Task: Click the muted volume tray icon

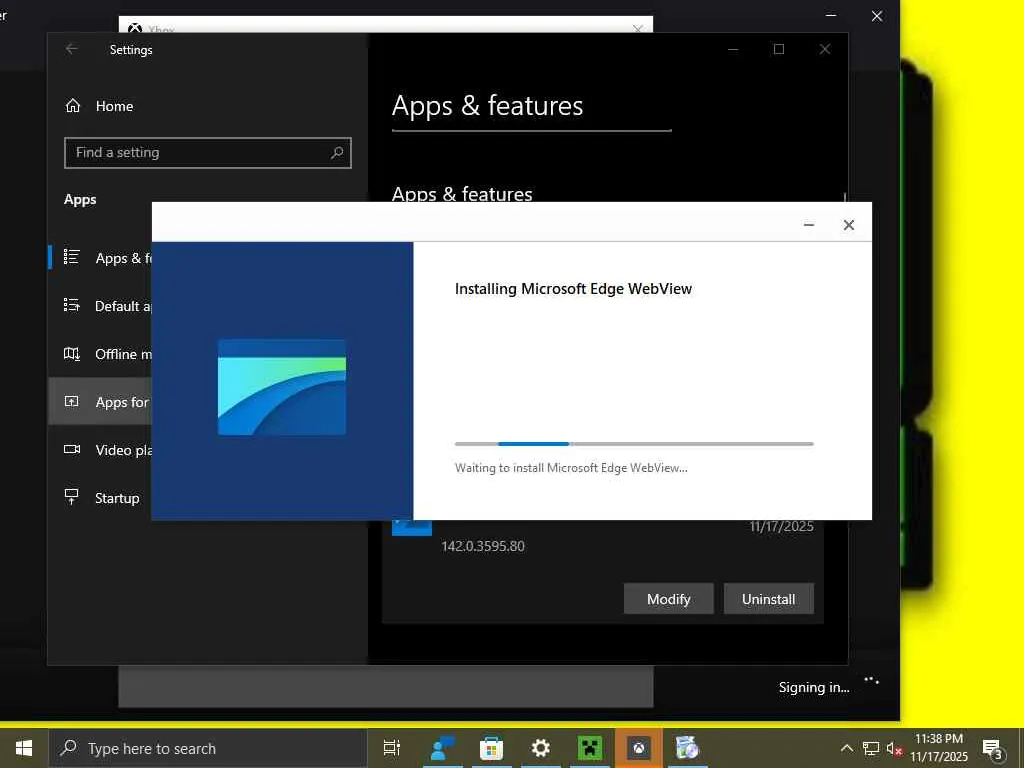Action: pos(894,748)
